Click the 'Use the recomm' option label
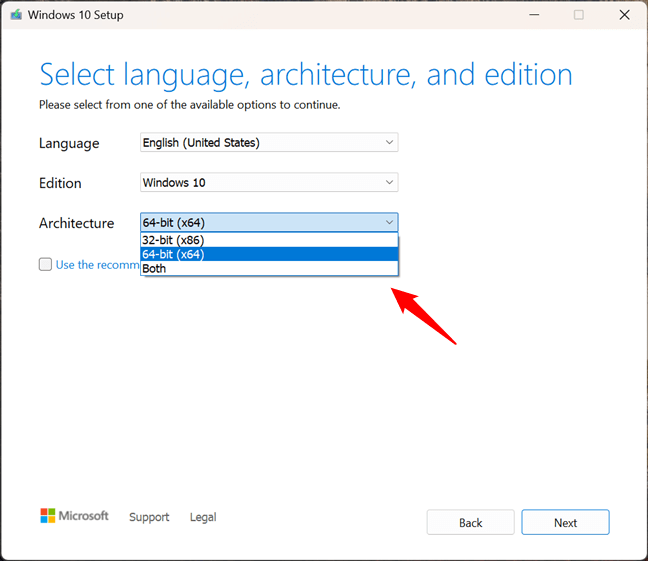This screenshot has width=648, height=561. point(98,265)
